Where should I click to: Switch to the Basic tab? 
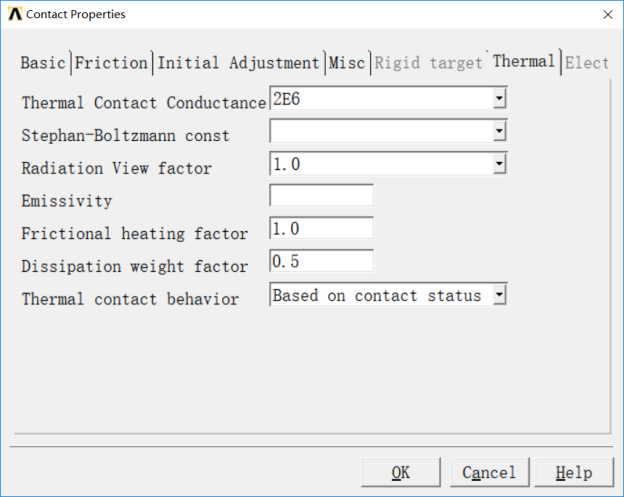pos(43,63)
